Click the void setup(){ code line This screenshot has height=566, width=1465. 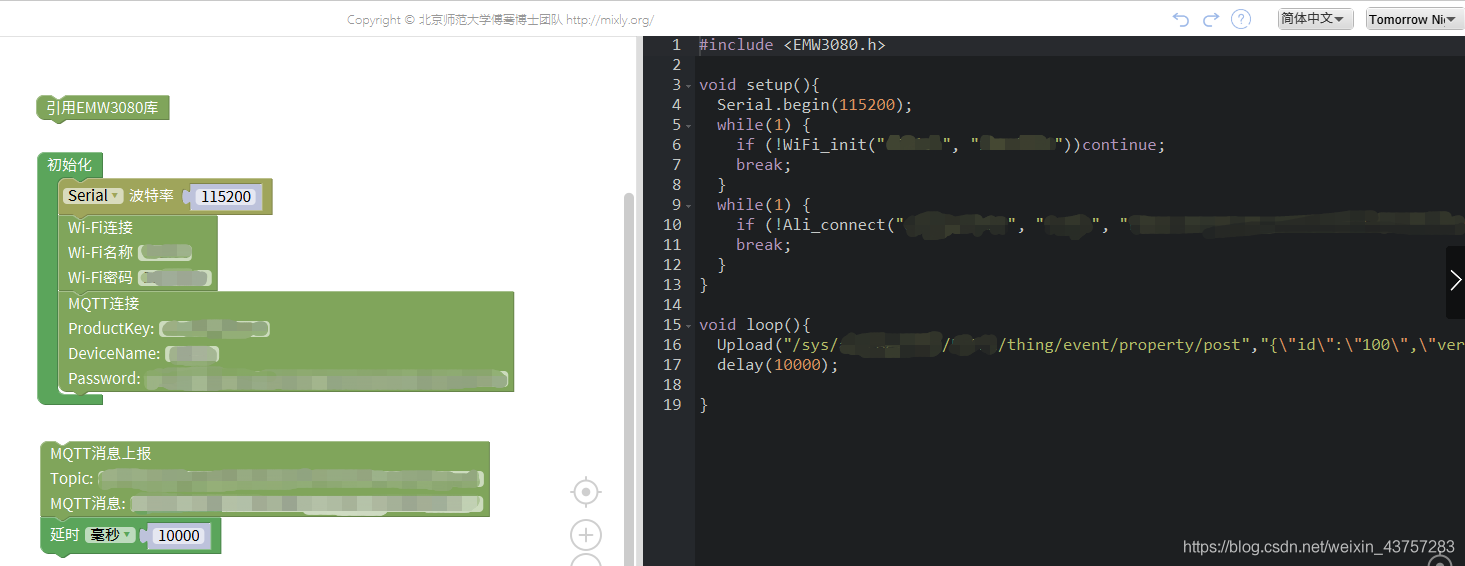(x=759, y=85)
